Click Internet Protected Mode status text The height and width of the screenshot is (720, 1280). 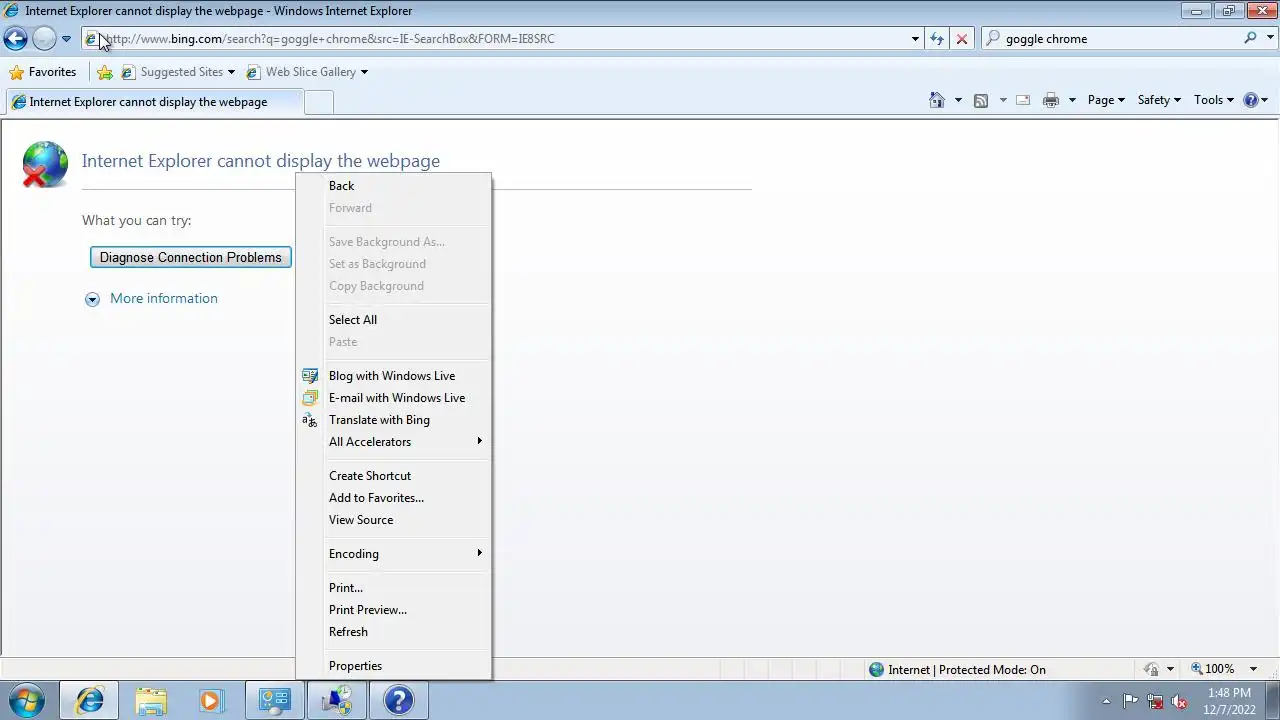coord(967,670)
